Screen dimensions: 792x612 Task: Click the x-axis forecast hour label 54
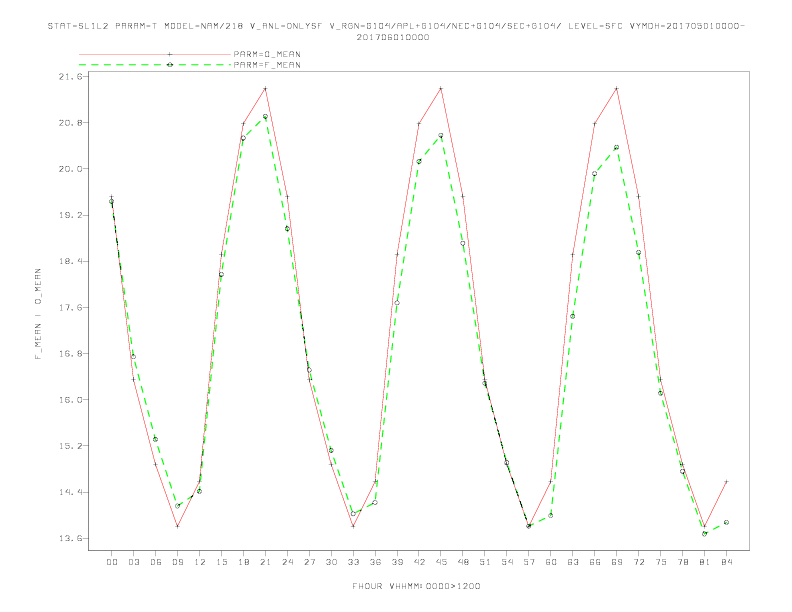point(507,562)
